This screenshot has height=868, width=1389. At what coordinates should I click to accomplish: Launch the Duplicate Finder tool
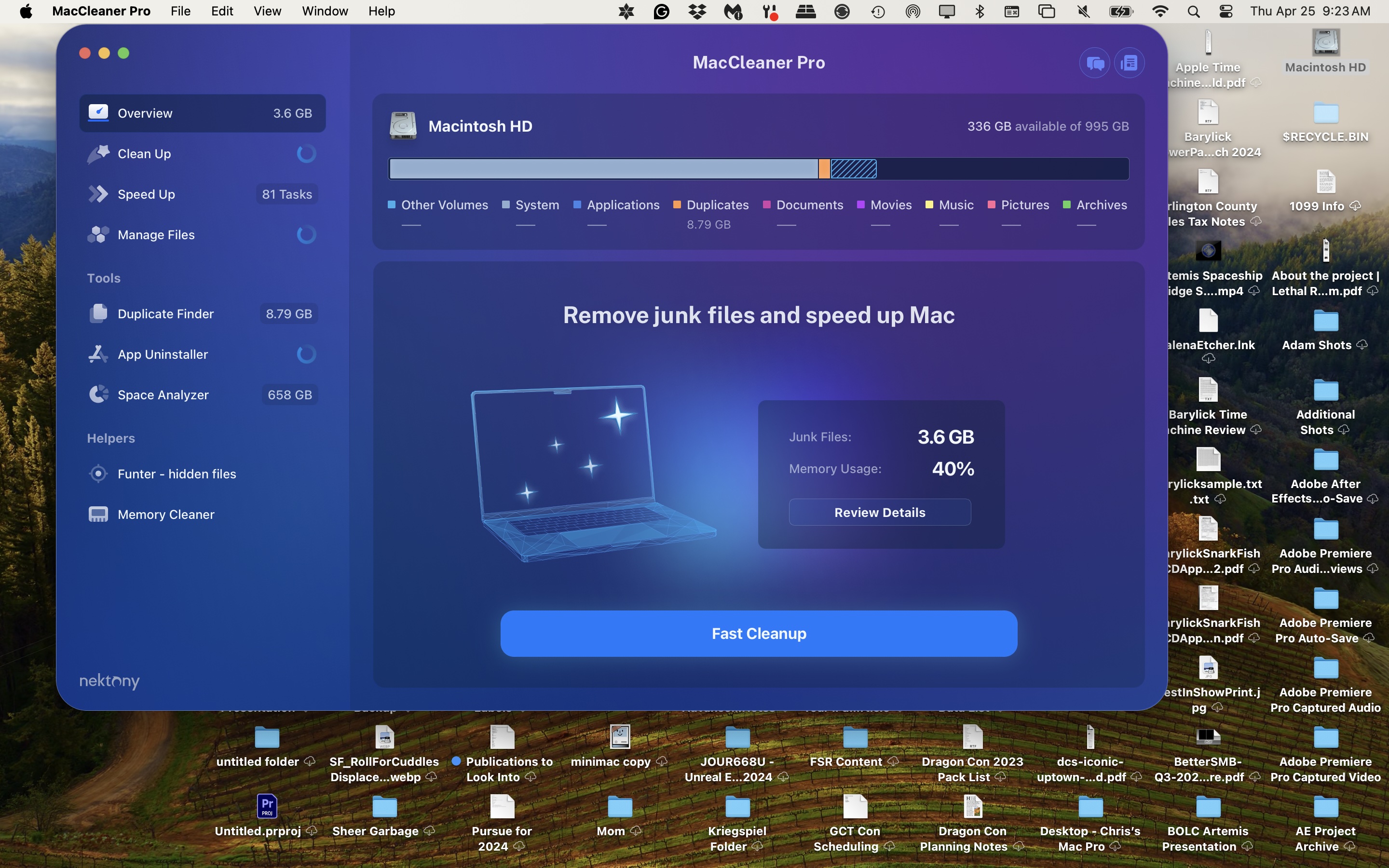tap(165, 313)
